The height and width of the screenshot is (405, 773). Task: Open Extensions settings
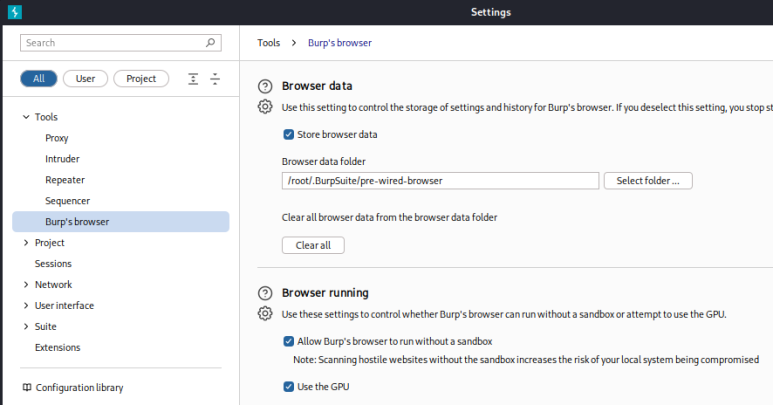[58, 347]
